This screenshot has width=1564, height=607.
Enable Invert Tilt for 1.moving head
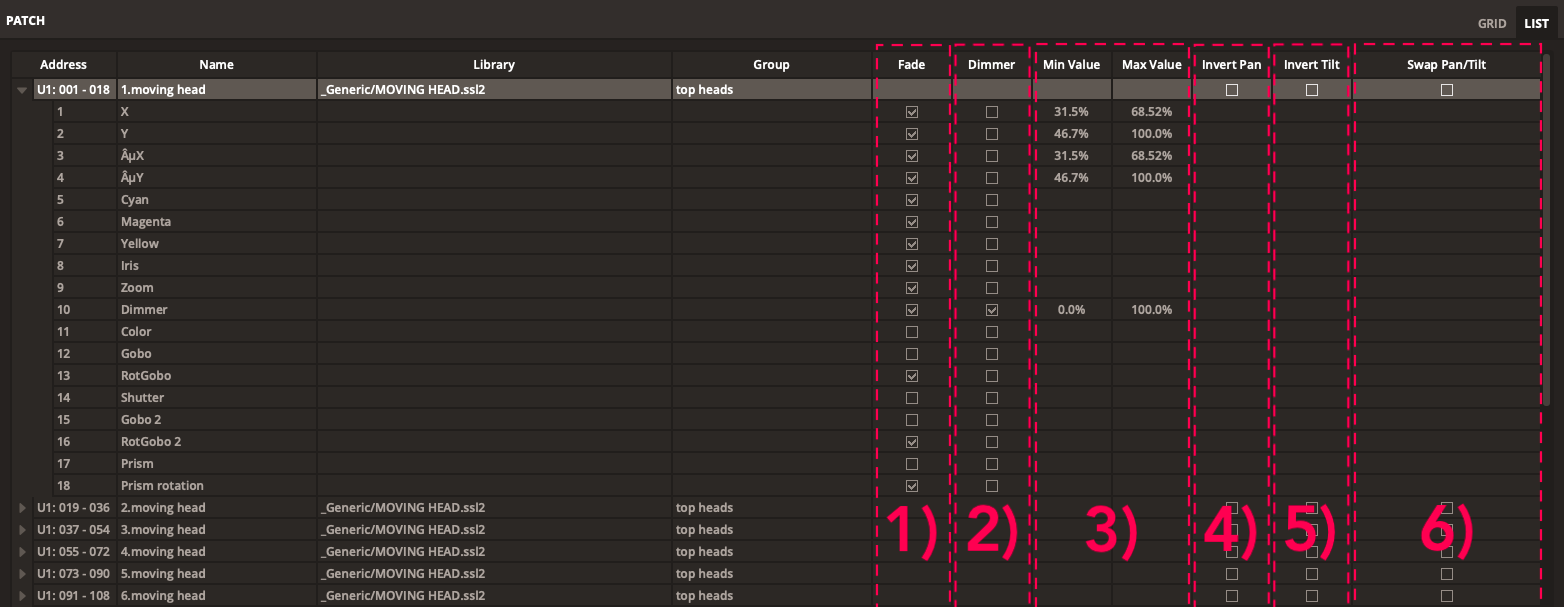point(1311,90)
